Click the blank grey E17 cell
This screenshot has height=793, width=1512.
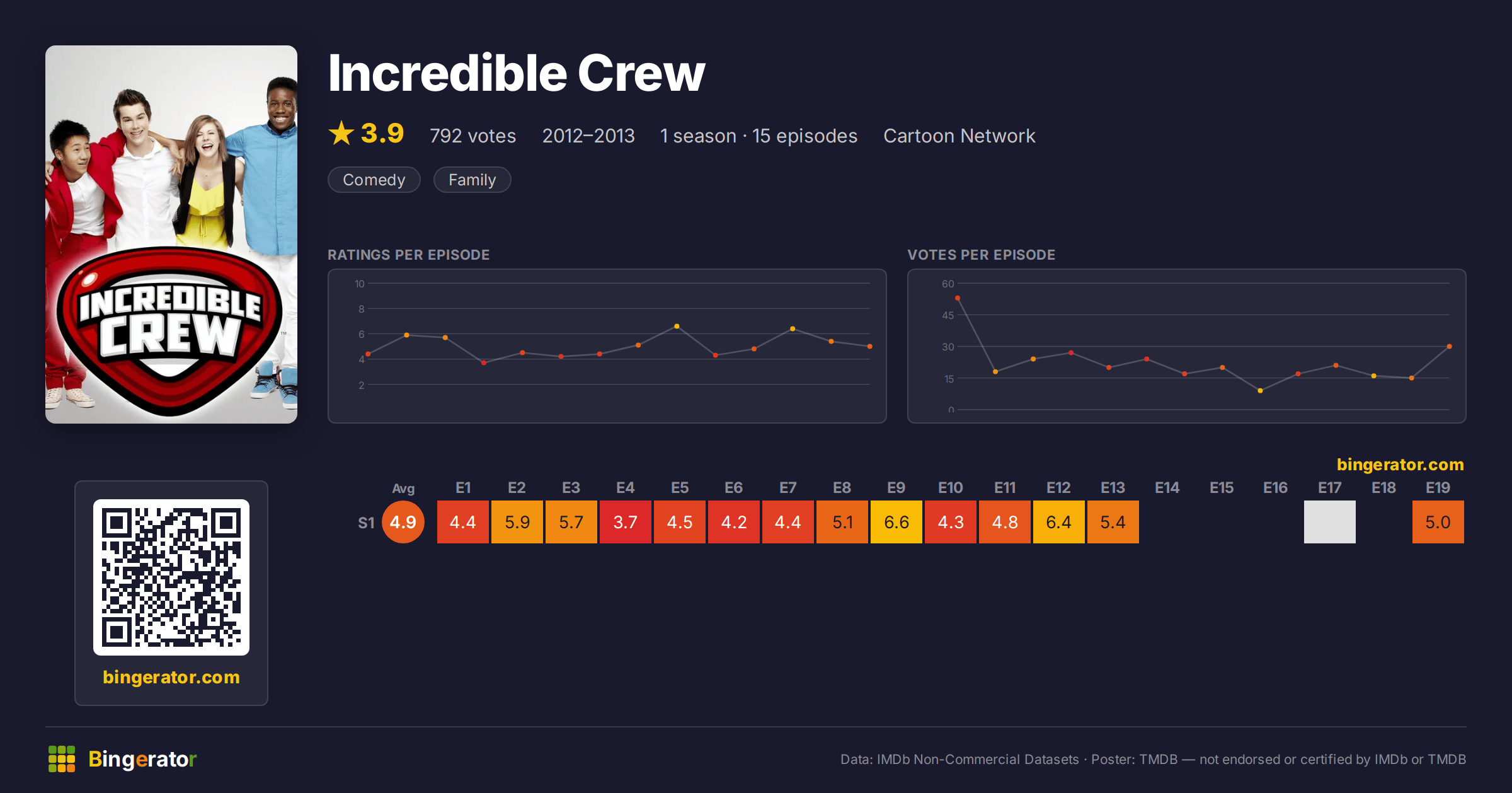tap(1330, 522)
